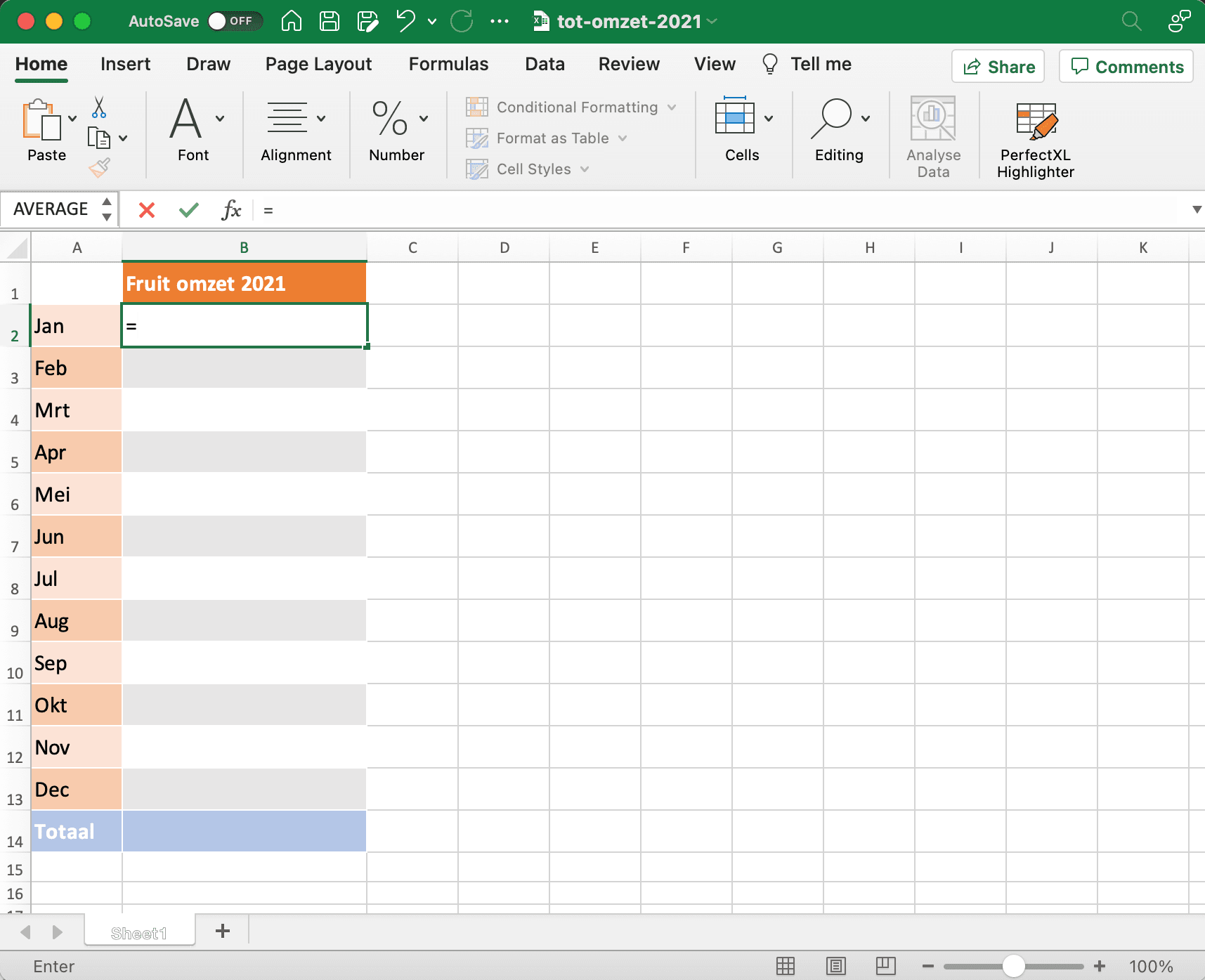Cancel the formula with the red X
Image resolution: width=1205 pixels, height=980 pixels.
coord(146,209)
